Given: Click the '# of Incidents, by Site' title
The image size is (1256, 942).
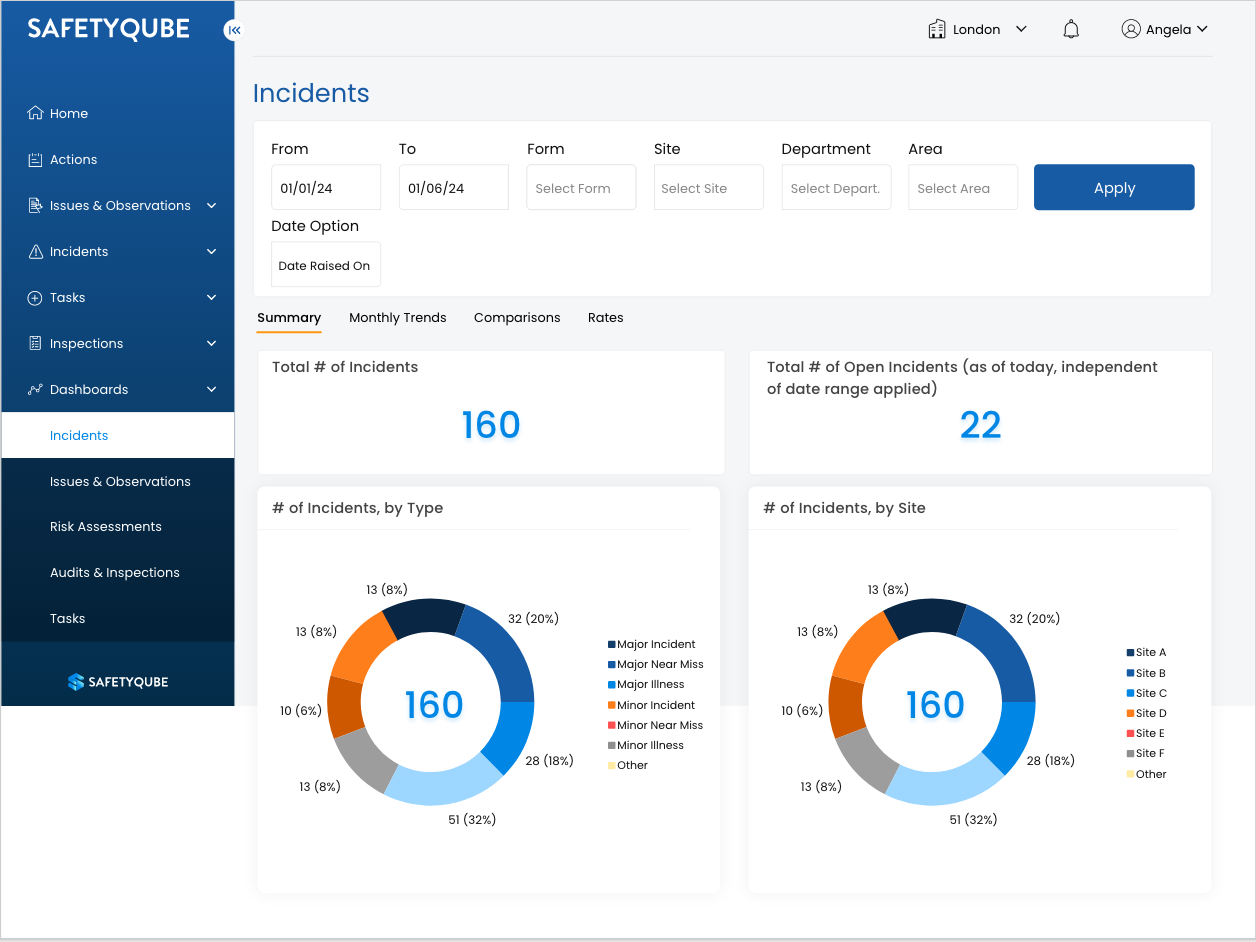Looking at the screenshot, I should pos(844,508).
